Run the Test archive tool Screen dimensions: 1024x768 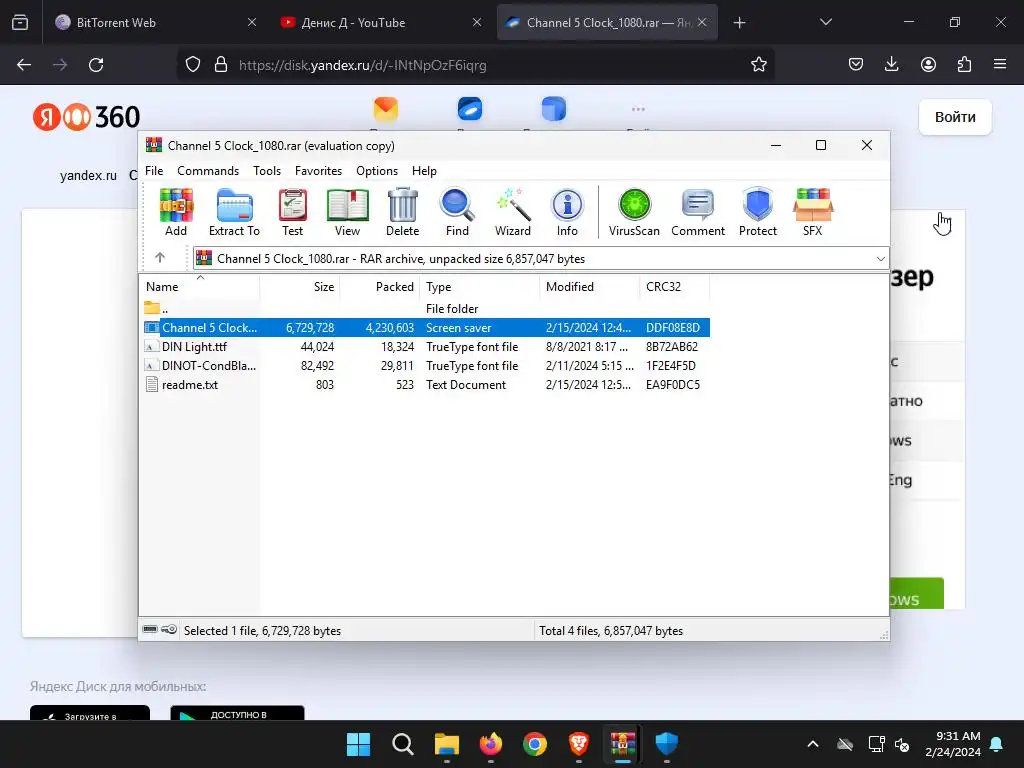(x=292, y=212)
